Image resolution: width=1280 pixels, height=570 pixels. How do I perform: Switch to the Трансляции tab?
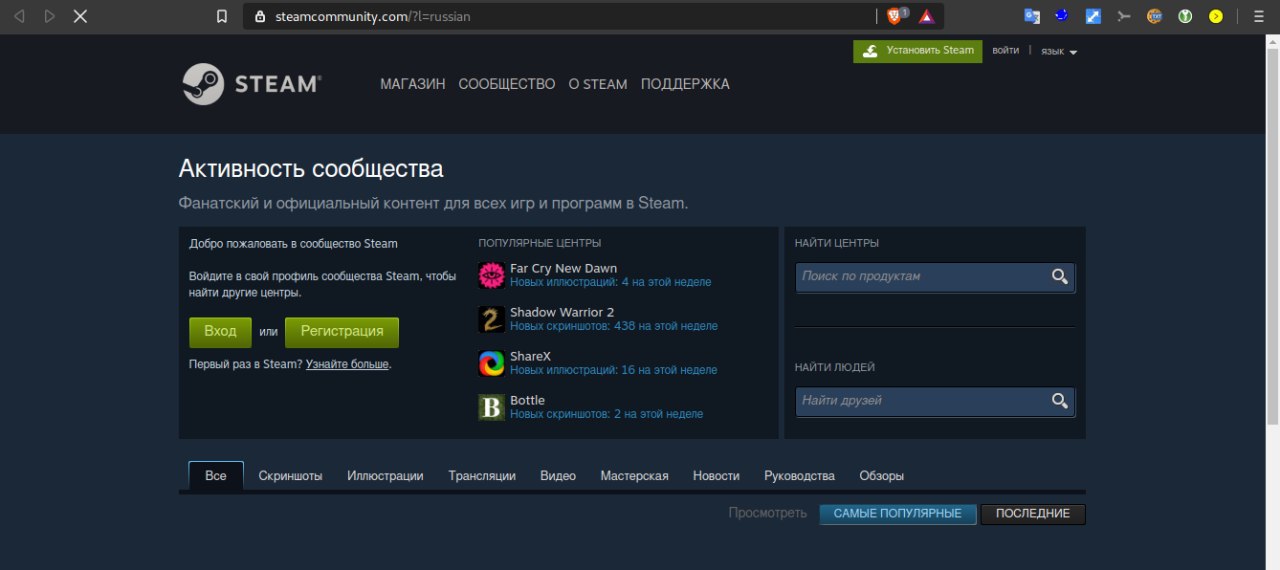[482, 476]
